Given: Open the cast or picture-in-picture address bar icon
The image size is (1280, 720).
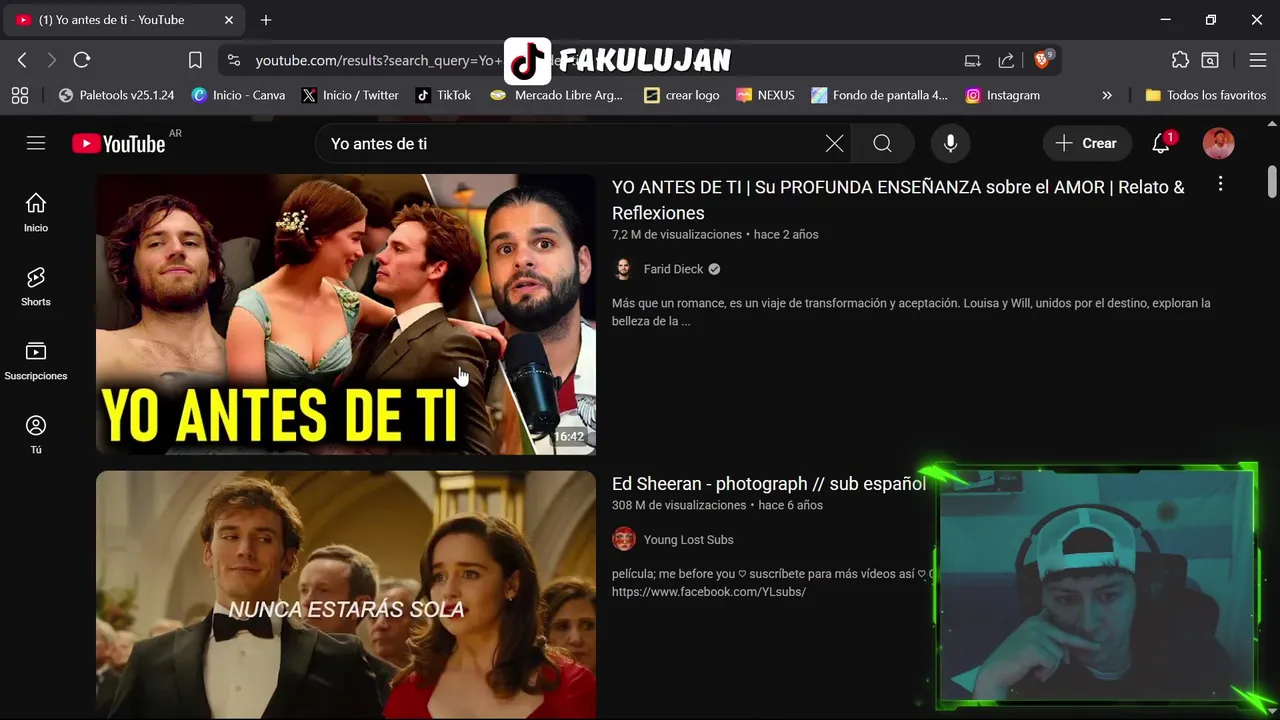Looking at the screenshot, I should [x=972, y=60].
